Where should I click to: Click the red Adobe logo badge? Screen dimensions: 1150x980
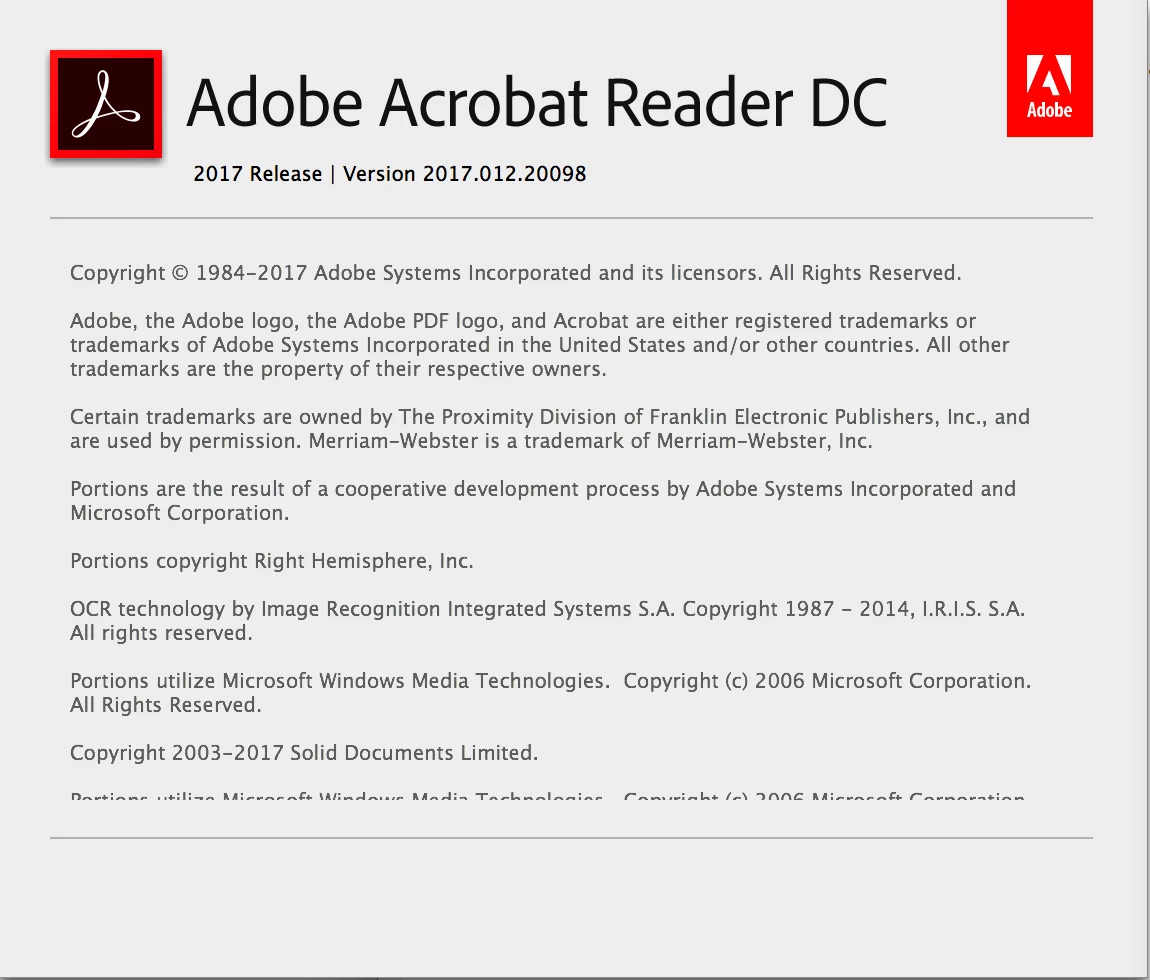[1050, 68]
